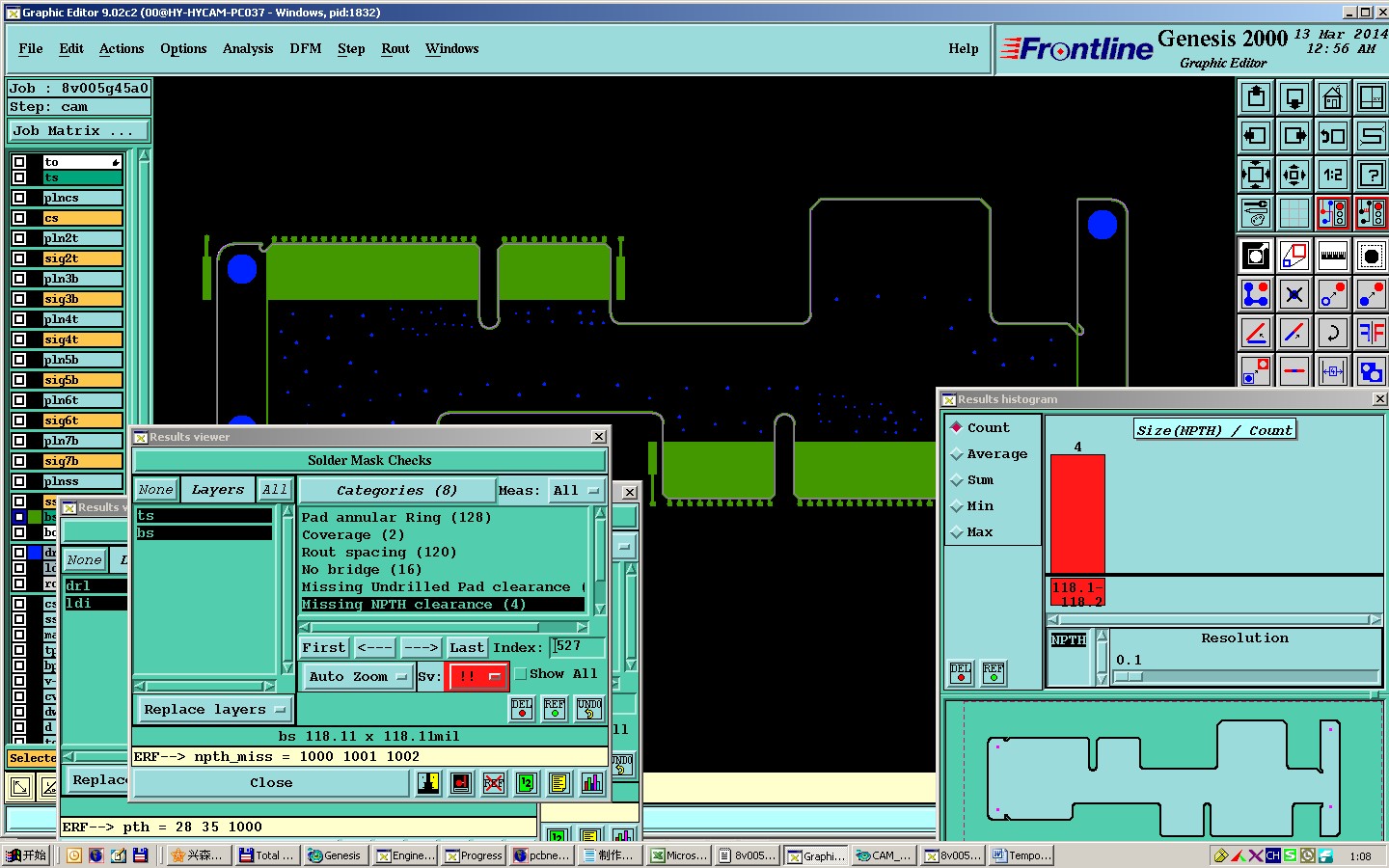The width and height of the screenshot is (1389, 868).
Task: Click the Index input field
Action: point(578,646)
